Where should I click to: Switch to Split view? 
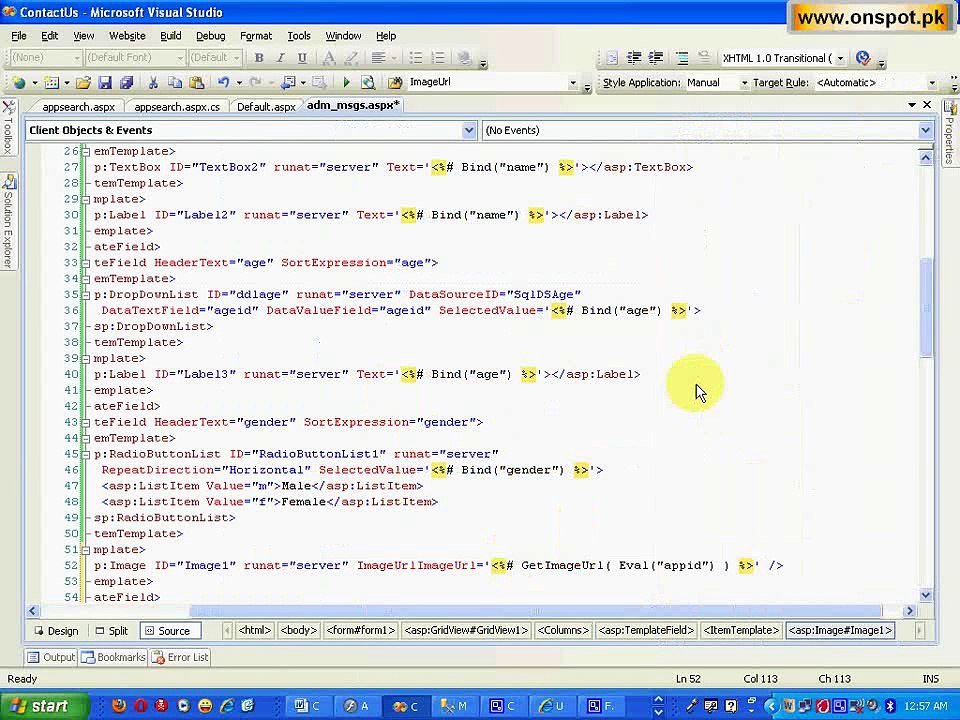coord(111,631)
